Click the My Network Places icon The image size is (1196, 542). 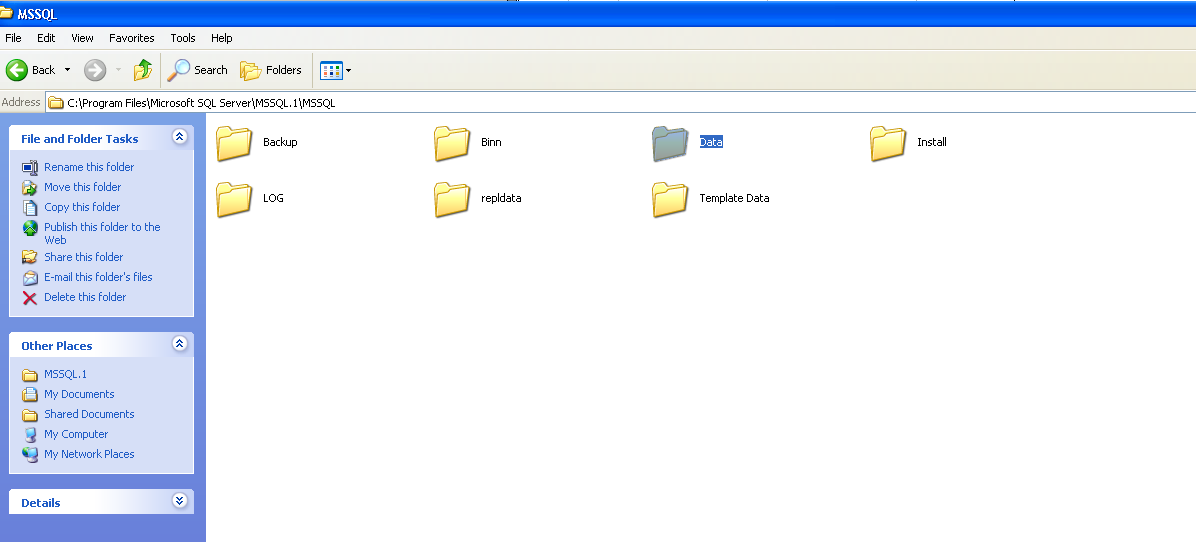[x=30, y=454]
